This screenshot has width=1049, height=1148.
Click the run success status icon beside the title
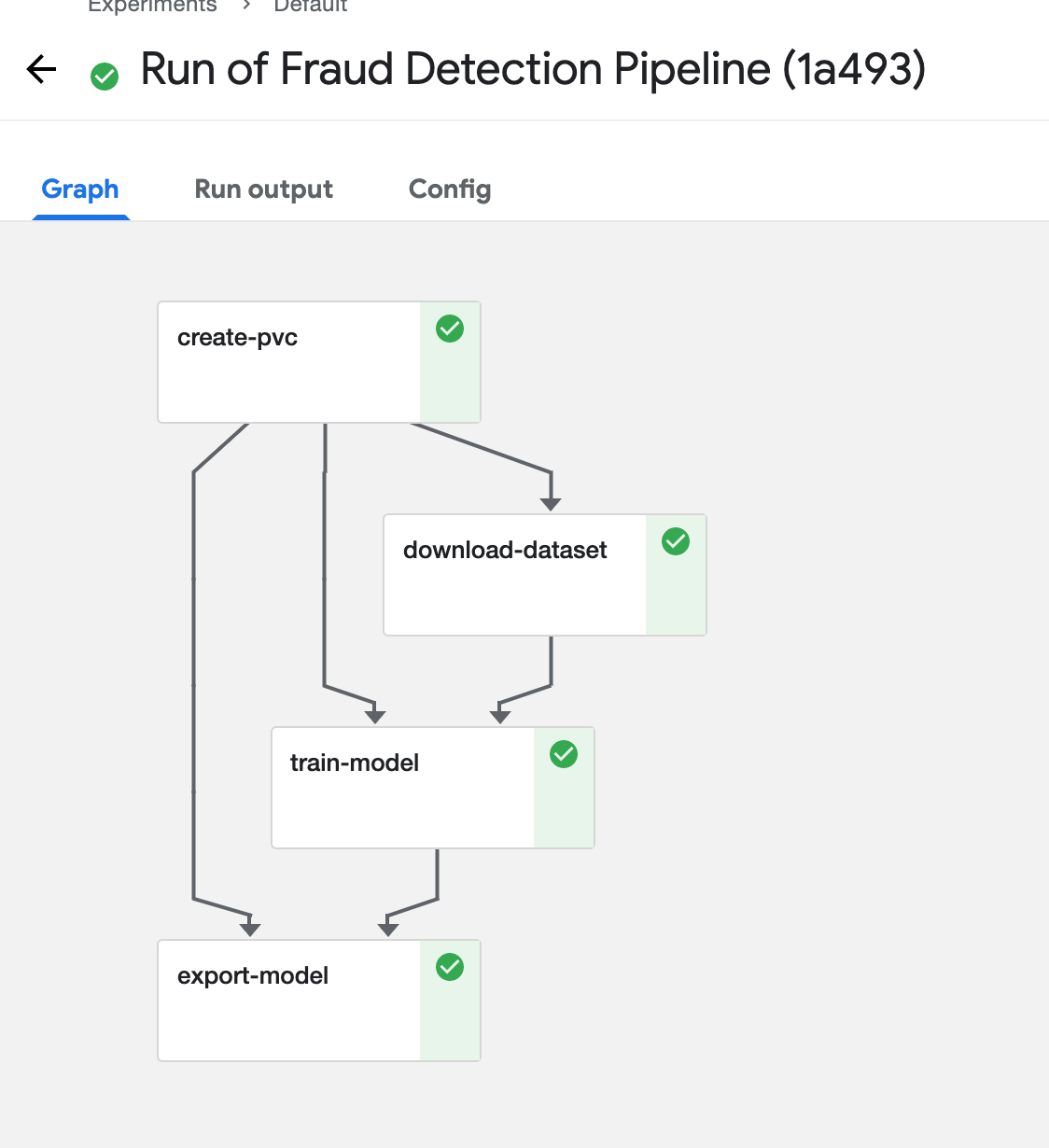tap(104, 76)
